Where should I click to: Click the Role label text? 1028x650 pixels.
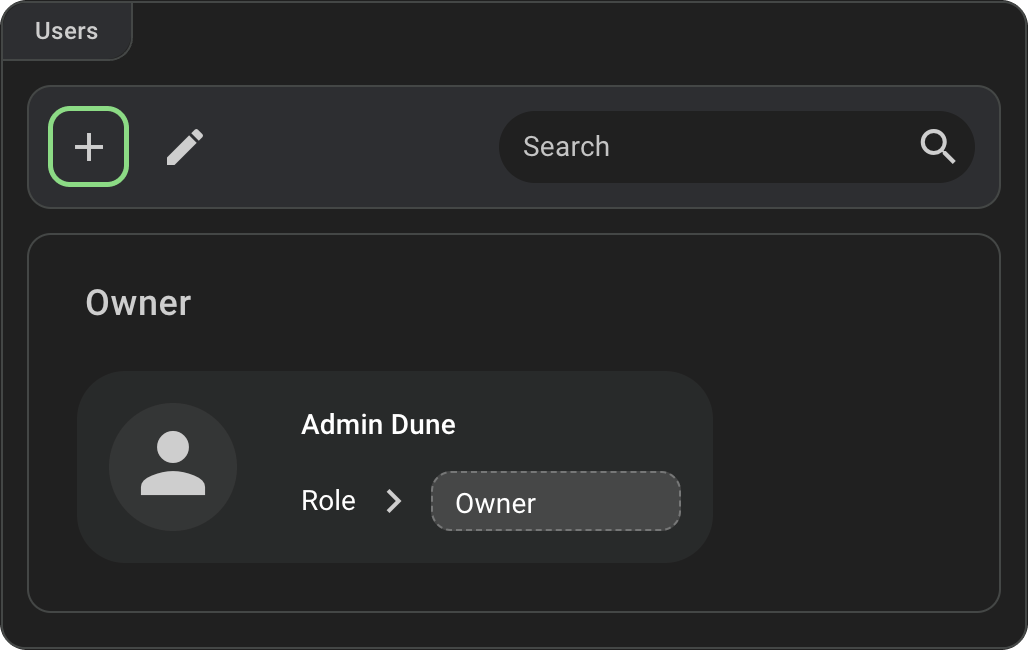coord(328,501)
